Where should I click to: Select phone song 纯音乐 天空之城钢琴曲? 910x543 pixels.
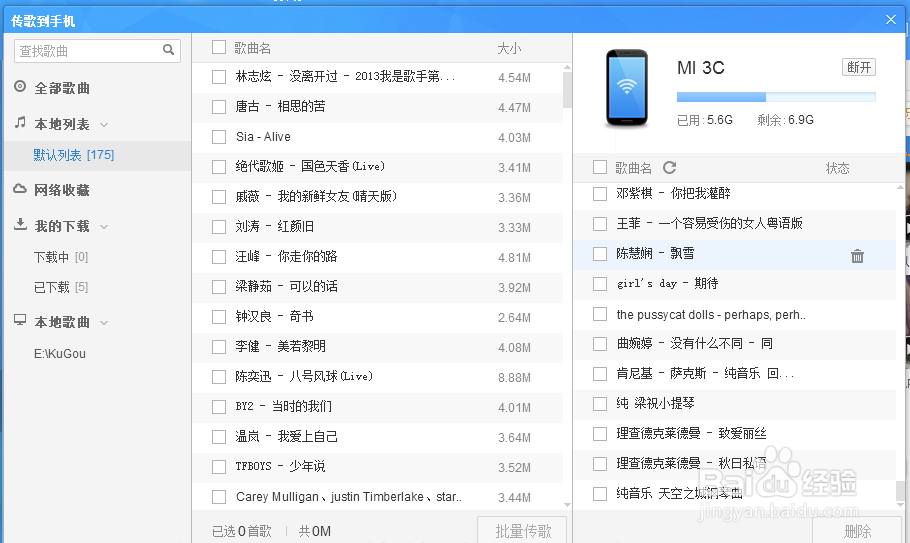tap(735, 494)
